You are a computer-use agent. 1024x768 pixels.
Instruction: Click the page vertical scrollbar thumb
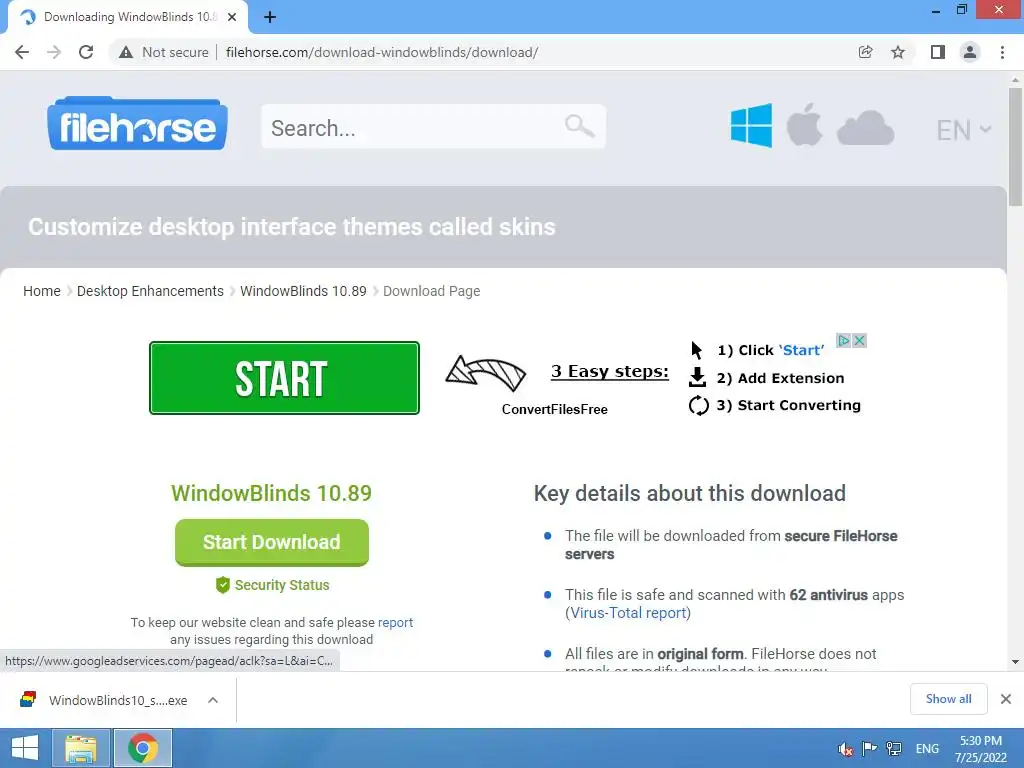tap(1015, 147)
